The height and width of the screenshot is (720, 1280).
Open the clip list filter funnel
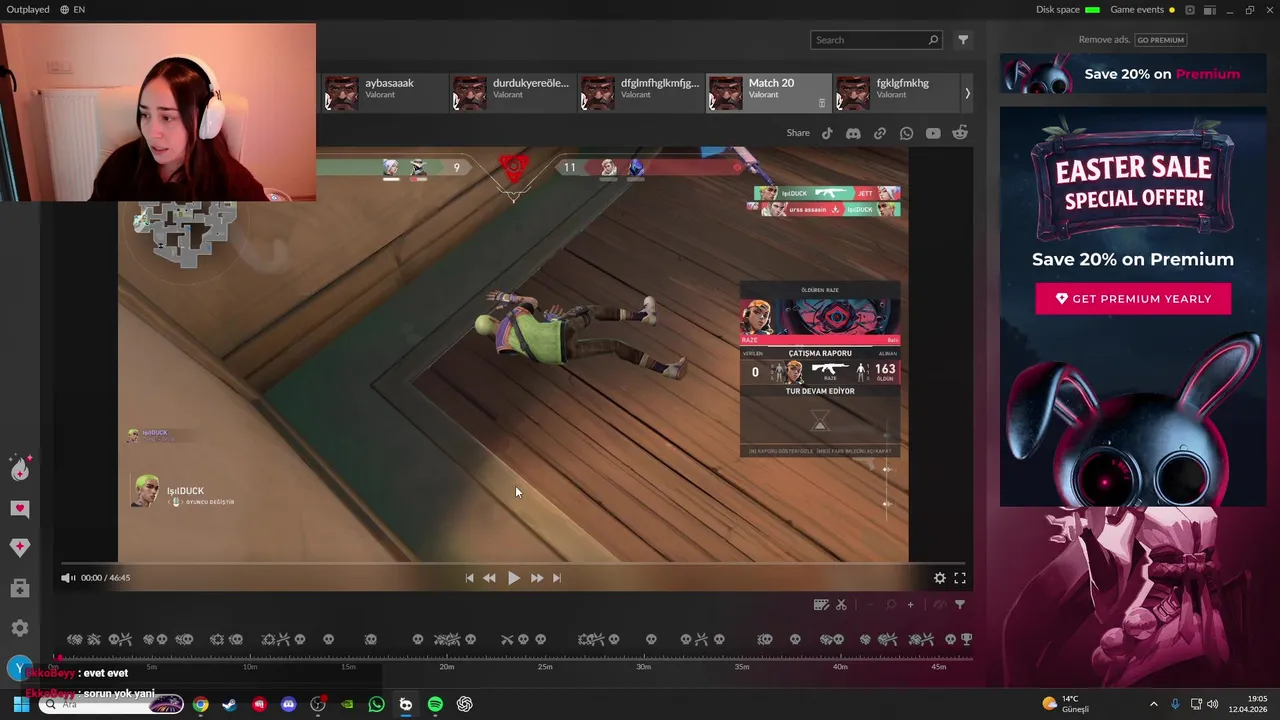[x=963, y=40]
